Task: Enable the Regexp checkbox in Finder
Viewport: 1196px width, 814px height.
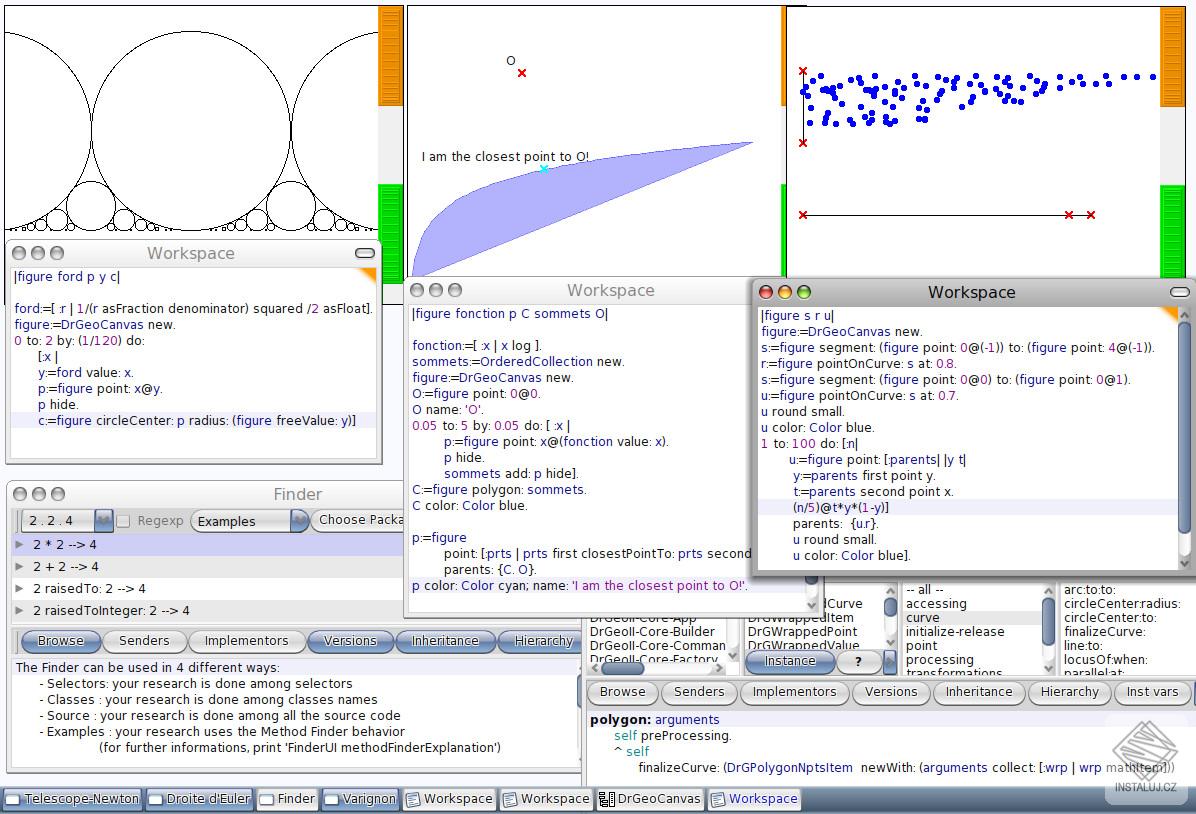Action: pyautogui.click(x=123, y=521)
